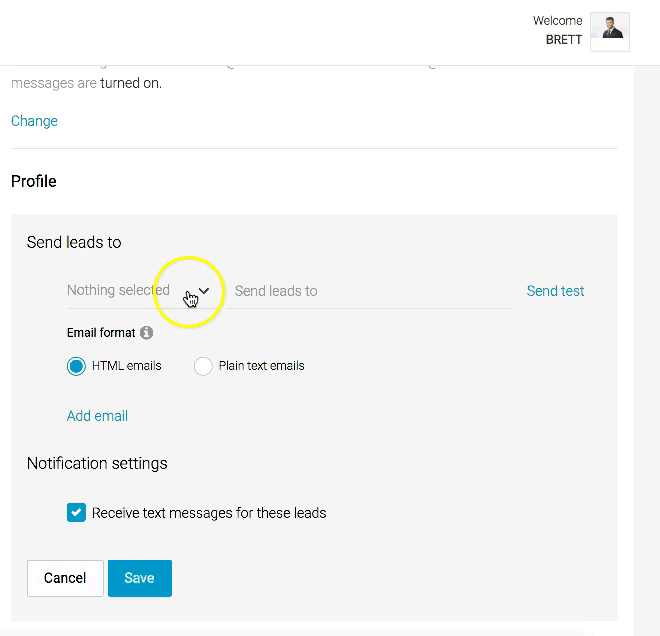Open Brett's profile photo thumbnail
This screenshot has height=636, width=660.
[609, 32]
